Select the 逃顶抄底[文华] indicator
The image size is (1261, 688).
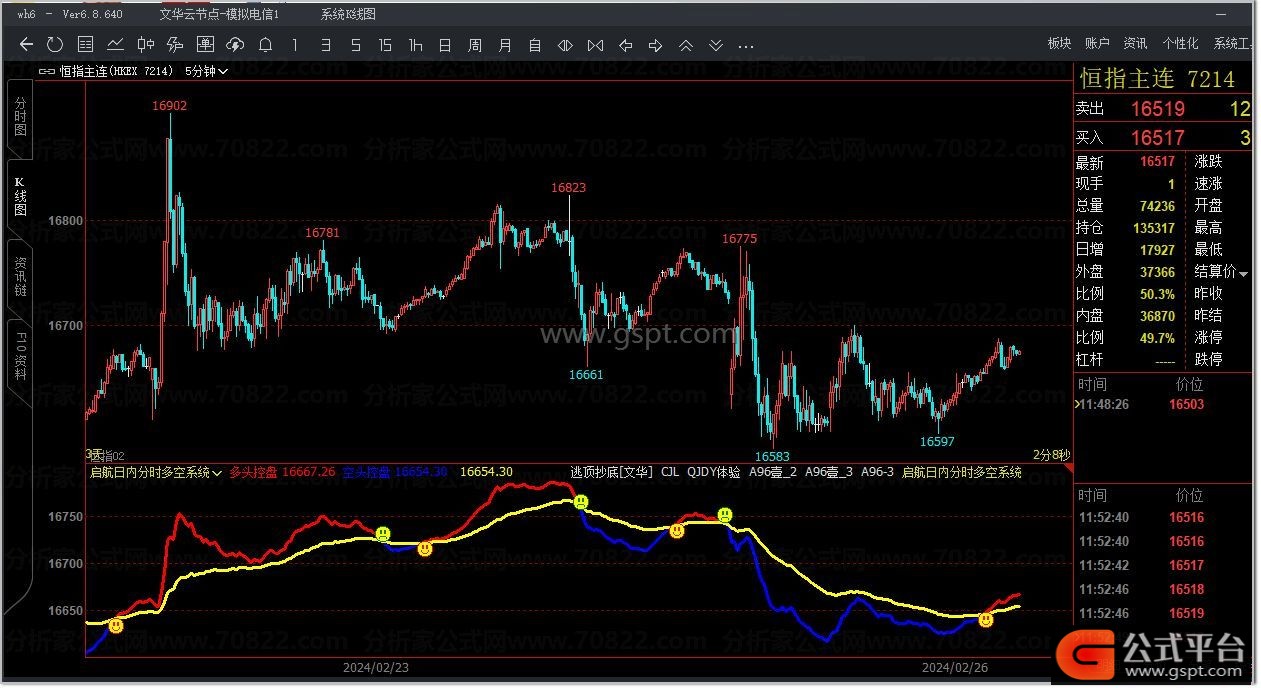611,472
